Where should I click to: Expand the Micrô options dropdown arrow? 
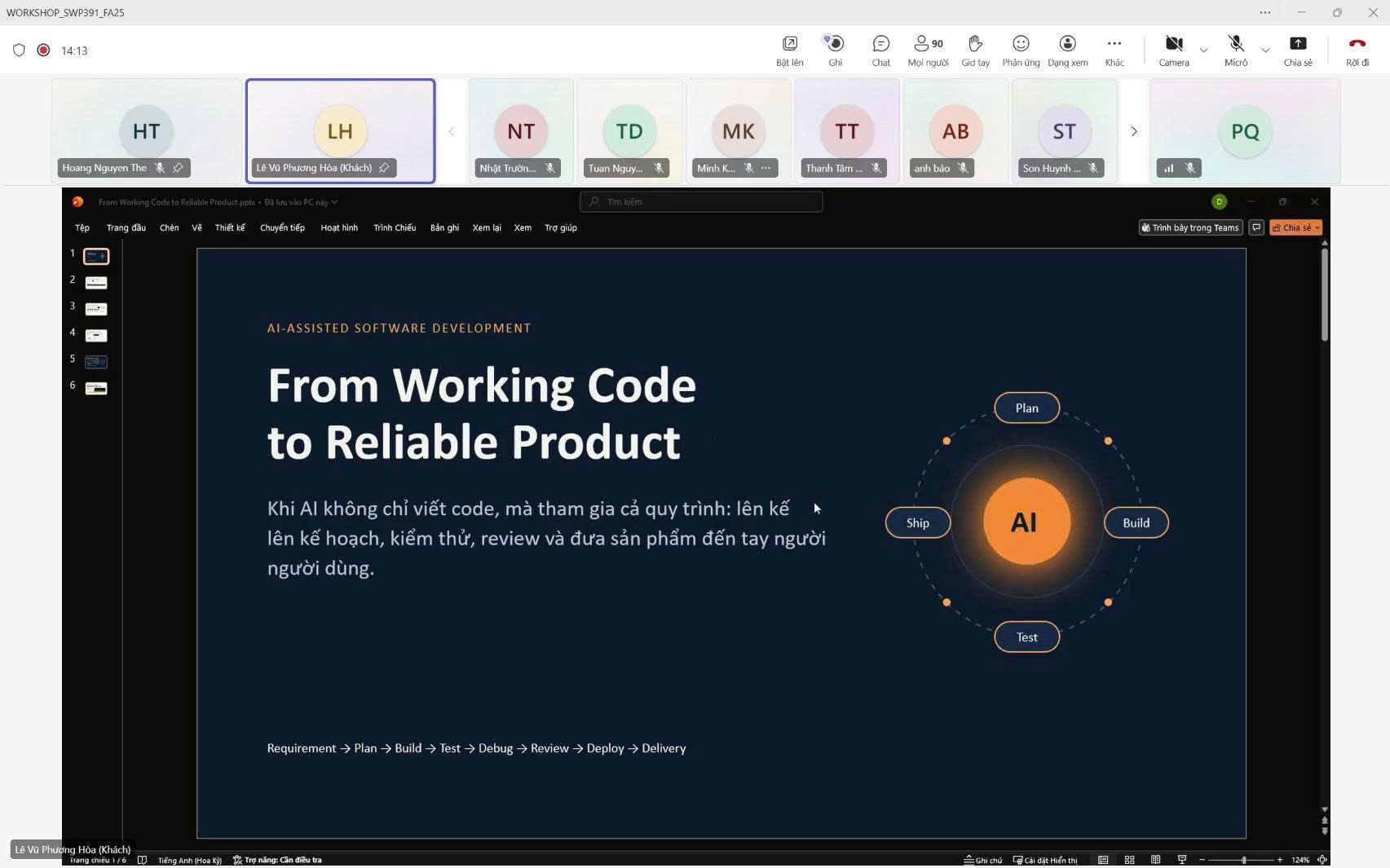click(x=1265, y=51)
